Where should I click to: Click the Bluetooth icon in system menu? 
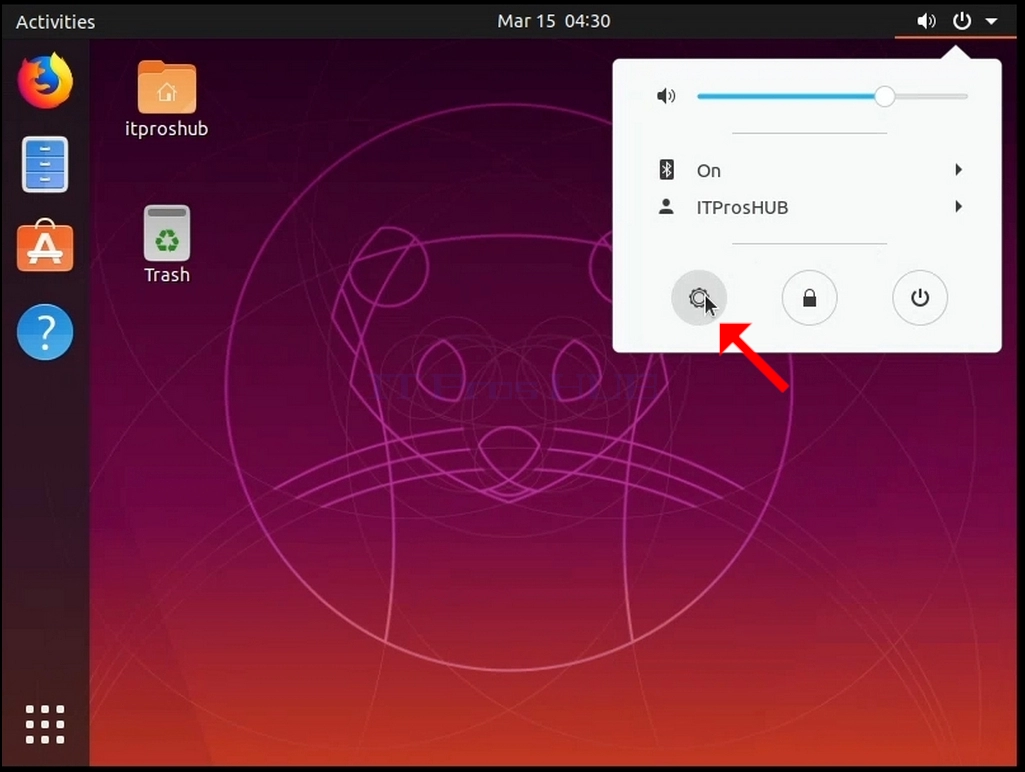pos(666,170)
